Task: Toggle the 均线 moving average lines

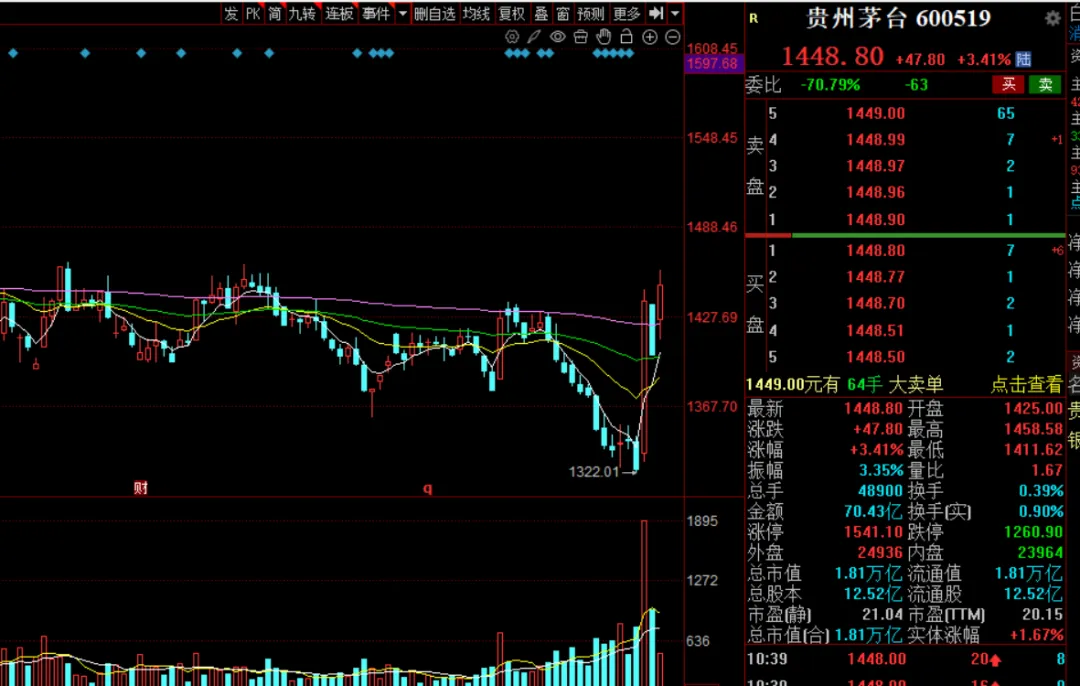Action: [476, 13]
